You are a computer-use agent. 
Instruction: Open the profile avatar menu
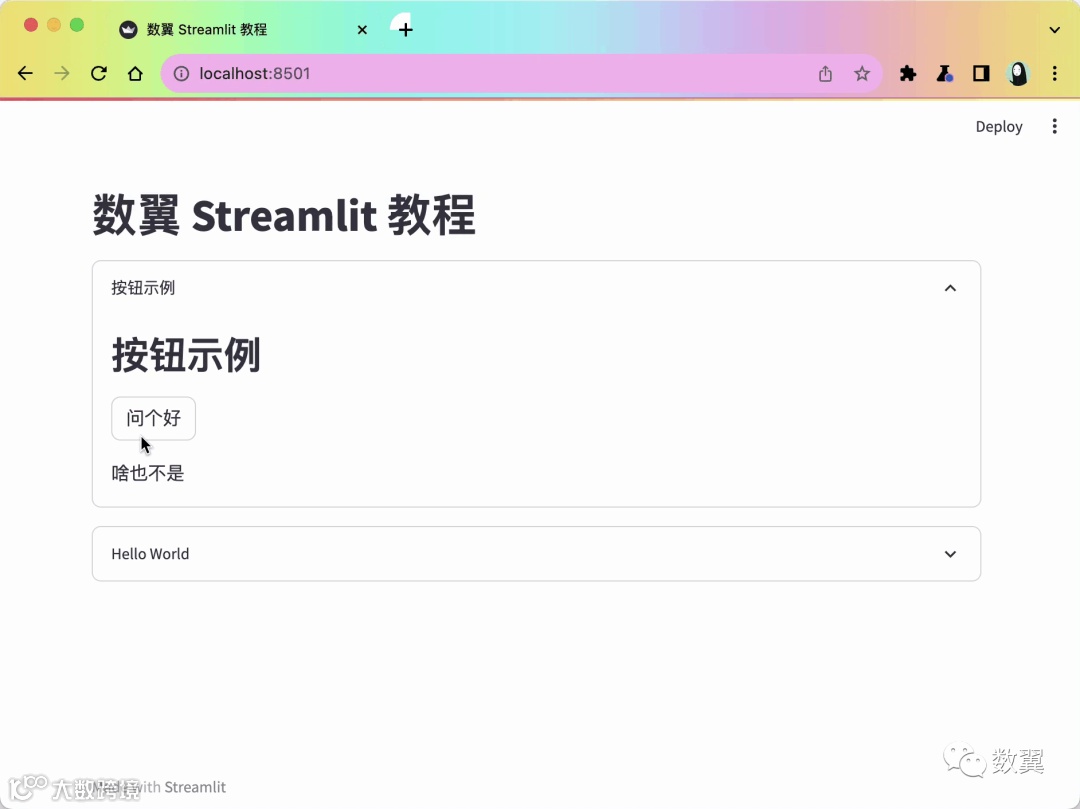tap(1018, 74)
